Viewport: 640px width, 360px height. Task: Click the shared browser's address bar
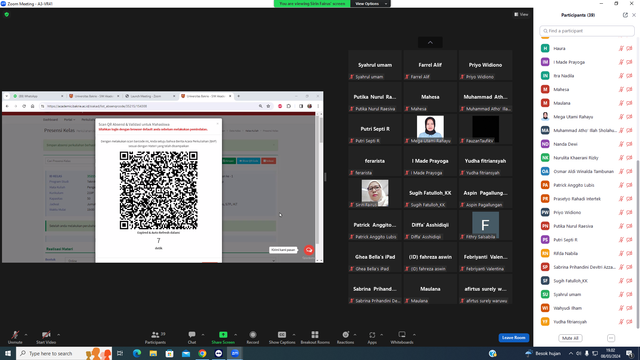(151, 106)
